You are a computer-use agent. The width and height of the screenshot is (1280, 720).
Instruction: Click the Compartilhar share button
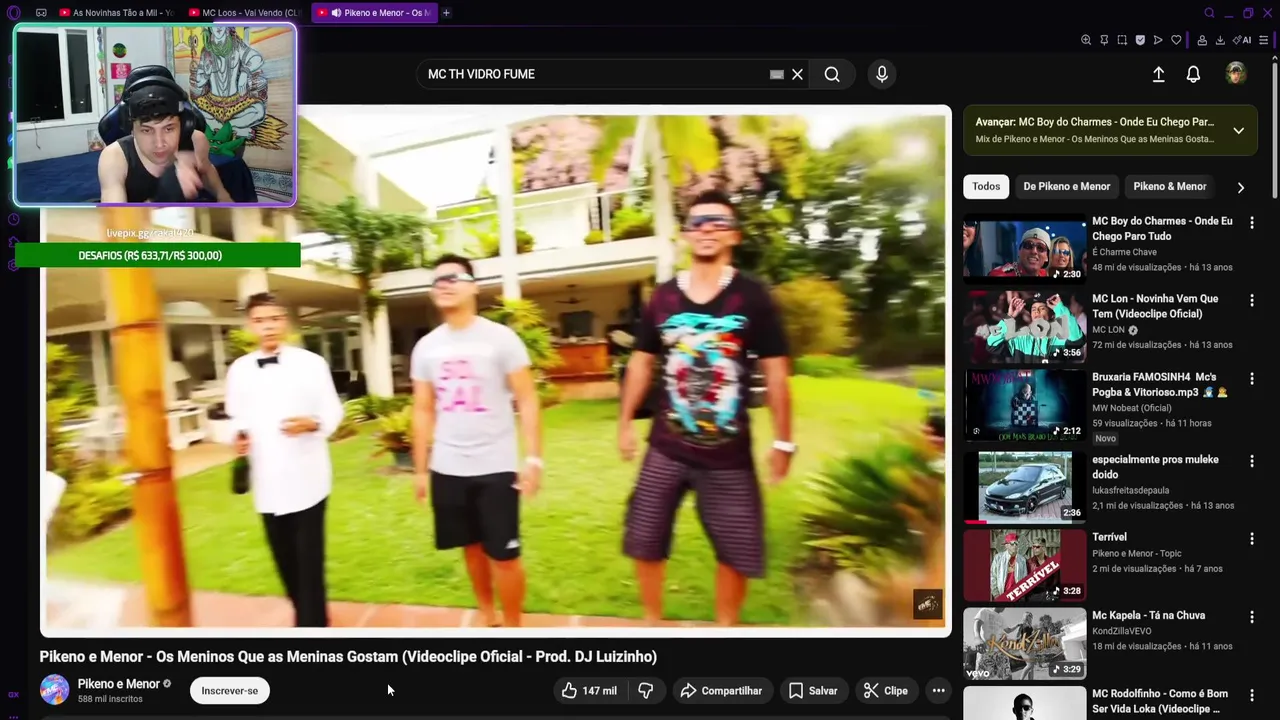pyautogui.click(x=721, y=691)
